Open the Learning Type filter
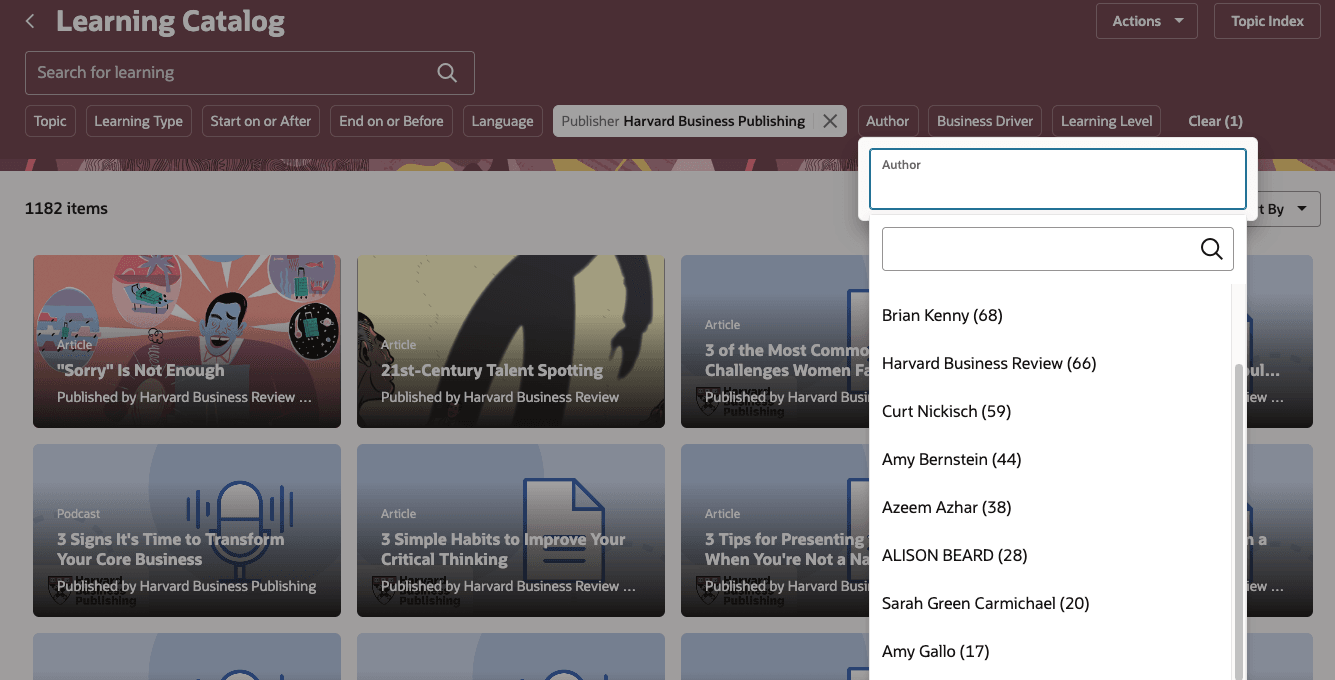The width and height of the screenshot is (1335, 680). click(138, 121)
